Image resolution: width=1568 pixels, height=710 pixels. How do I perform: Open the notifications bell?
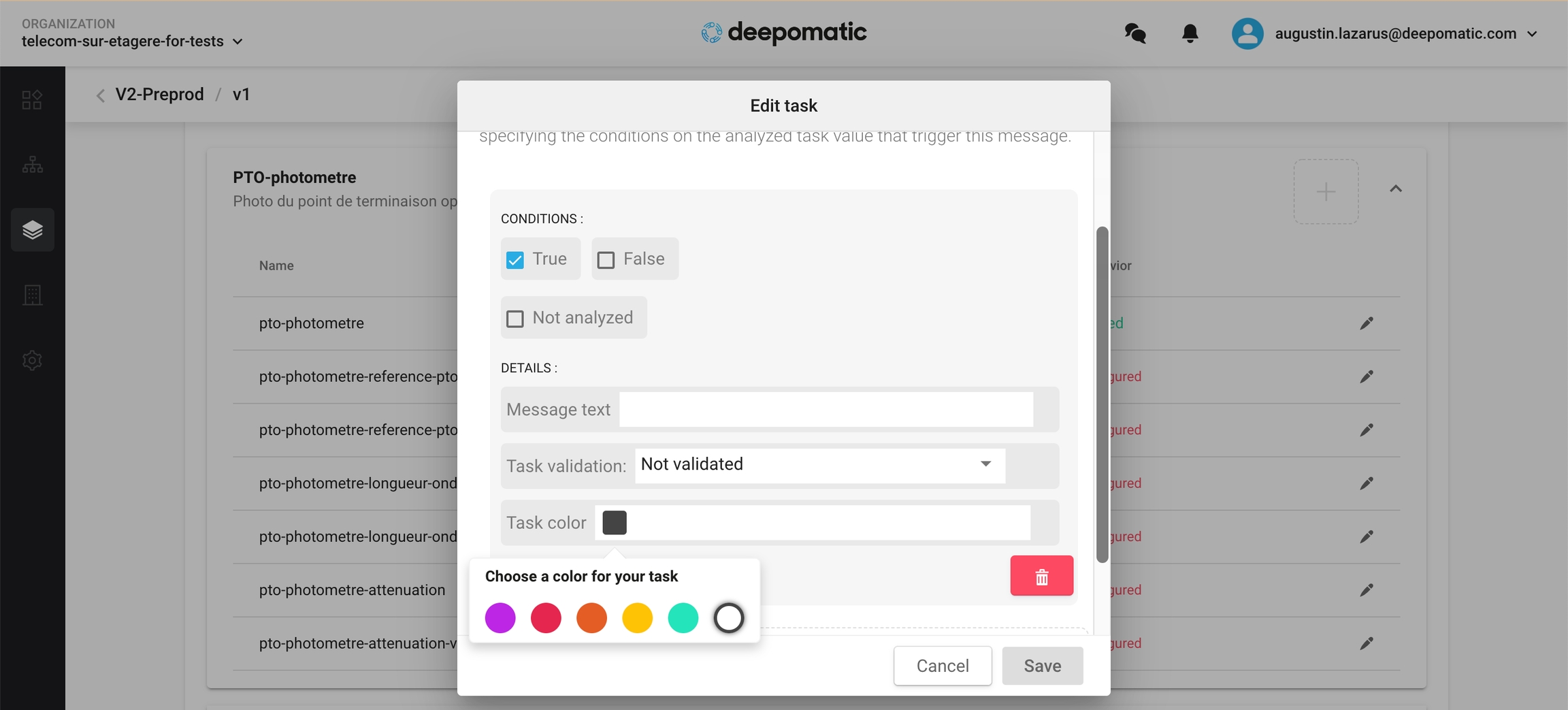[x=1189, y=33]
